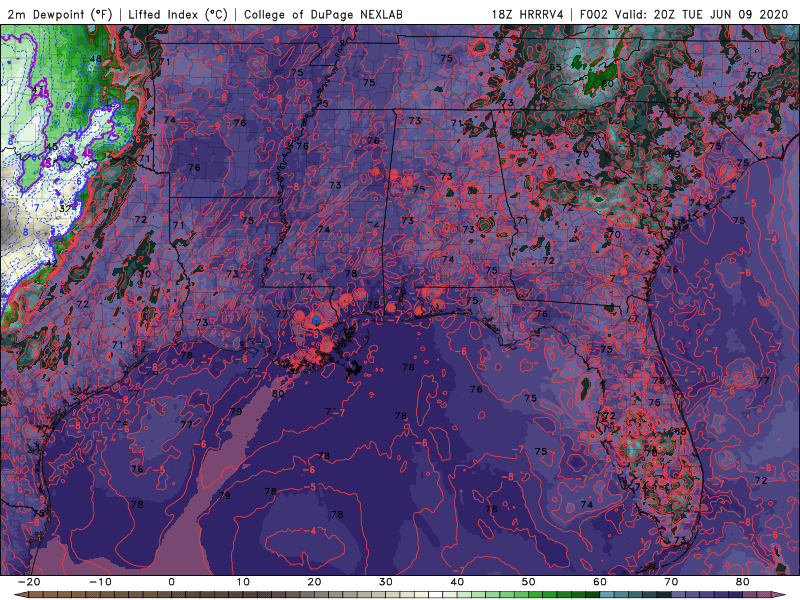
Task: Click the 20 label on the color scale
Action: point(314,582)
